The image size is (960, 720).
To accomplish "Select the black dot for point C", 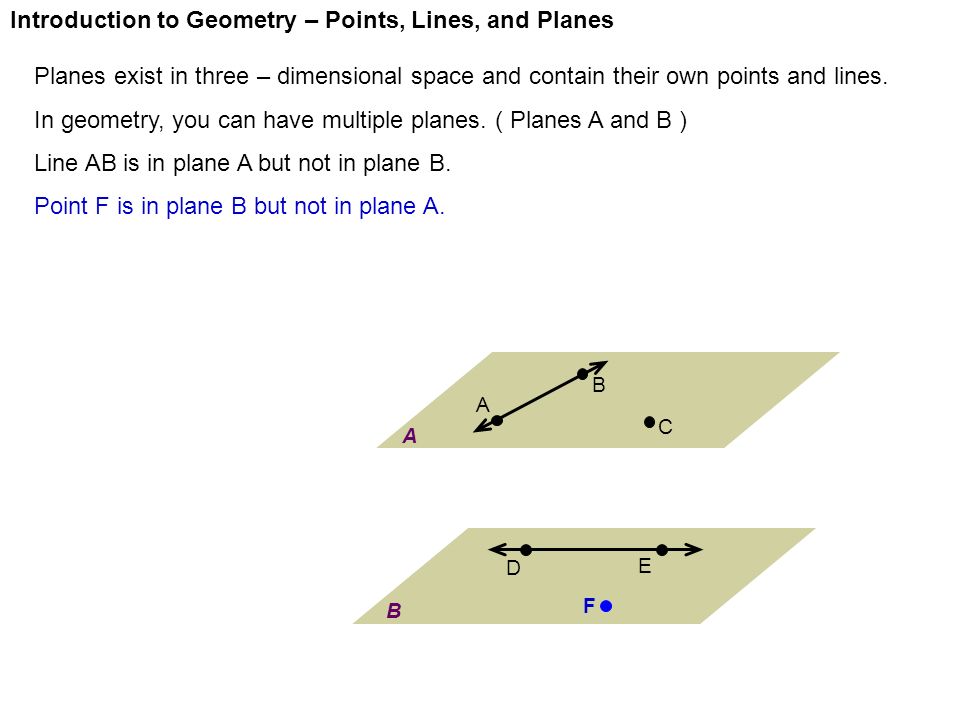I will (x=650, y=422).
